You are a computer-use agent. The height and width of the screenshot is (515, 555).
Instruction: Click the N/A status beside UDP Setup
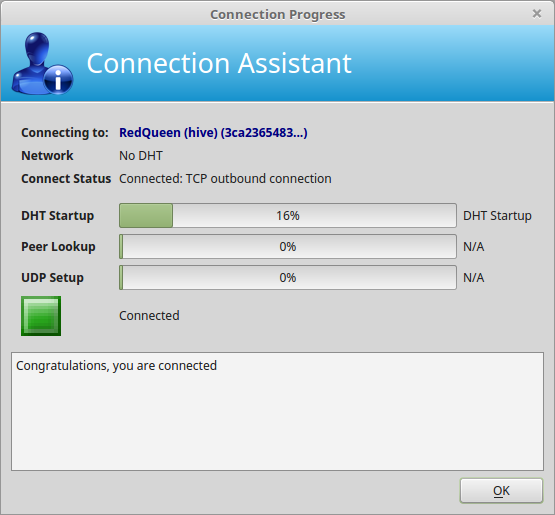pyautogui.click(x=474, y=277)
